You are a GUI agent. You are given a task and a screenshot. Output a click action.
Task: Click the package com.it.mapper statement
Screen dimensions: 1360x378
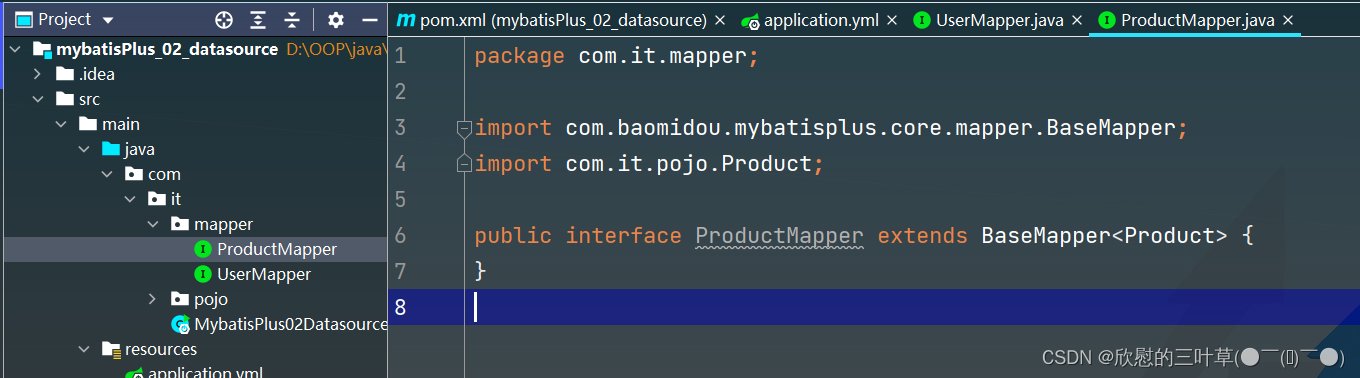click(617, 56)
